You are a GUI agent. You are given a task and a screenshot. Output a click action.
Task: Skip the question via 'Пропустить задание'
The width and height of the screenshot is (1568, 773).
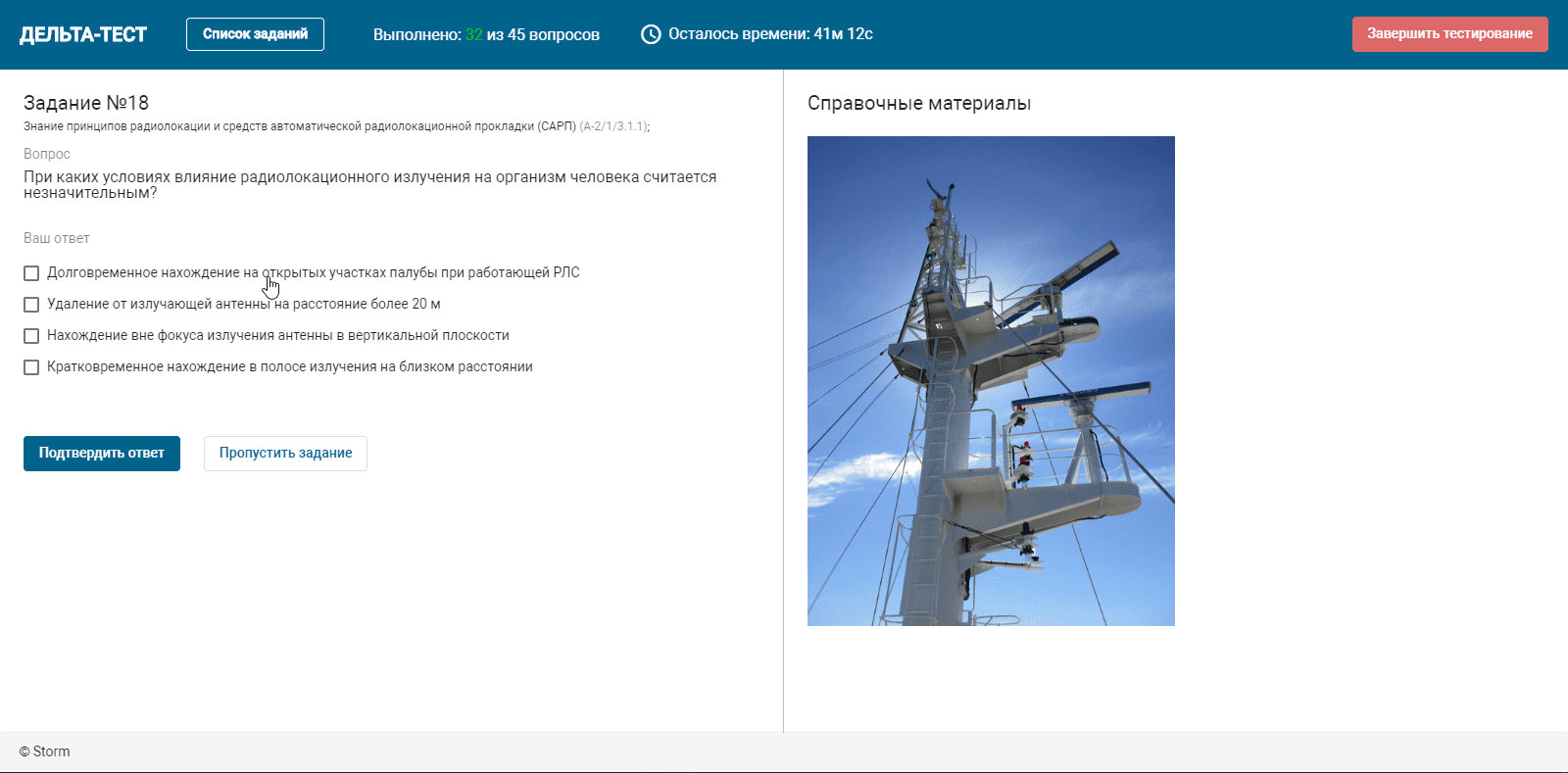pos(285,454)
